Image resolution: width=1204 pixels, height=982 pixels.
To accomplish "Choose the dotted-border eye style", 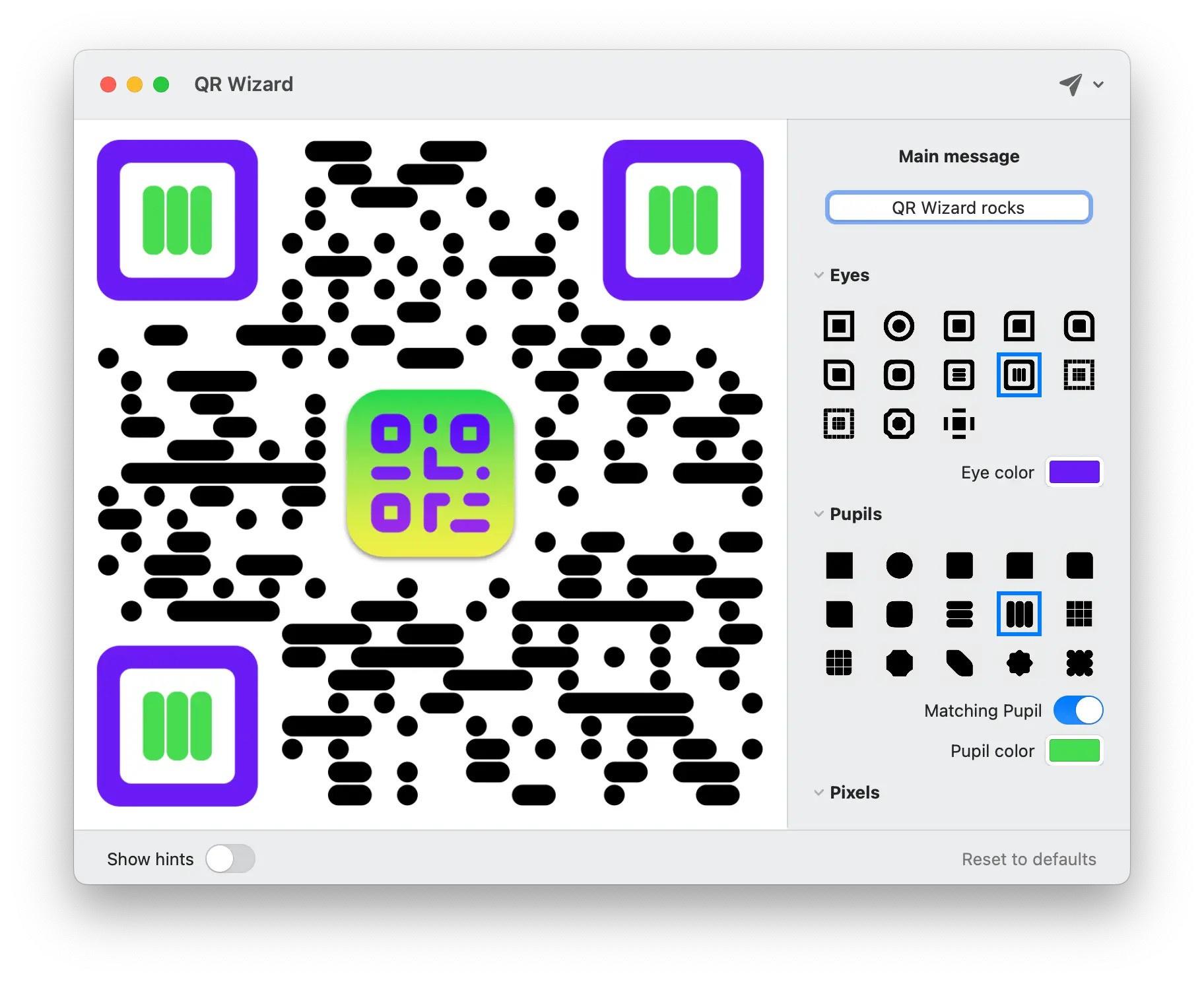I will pyautogui.click(x=1079, y=375).
